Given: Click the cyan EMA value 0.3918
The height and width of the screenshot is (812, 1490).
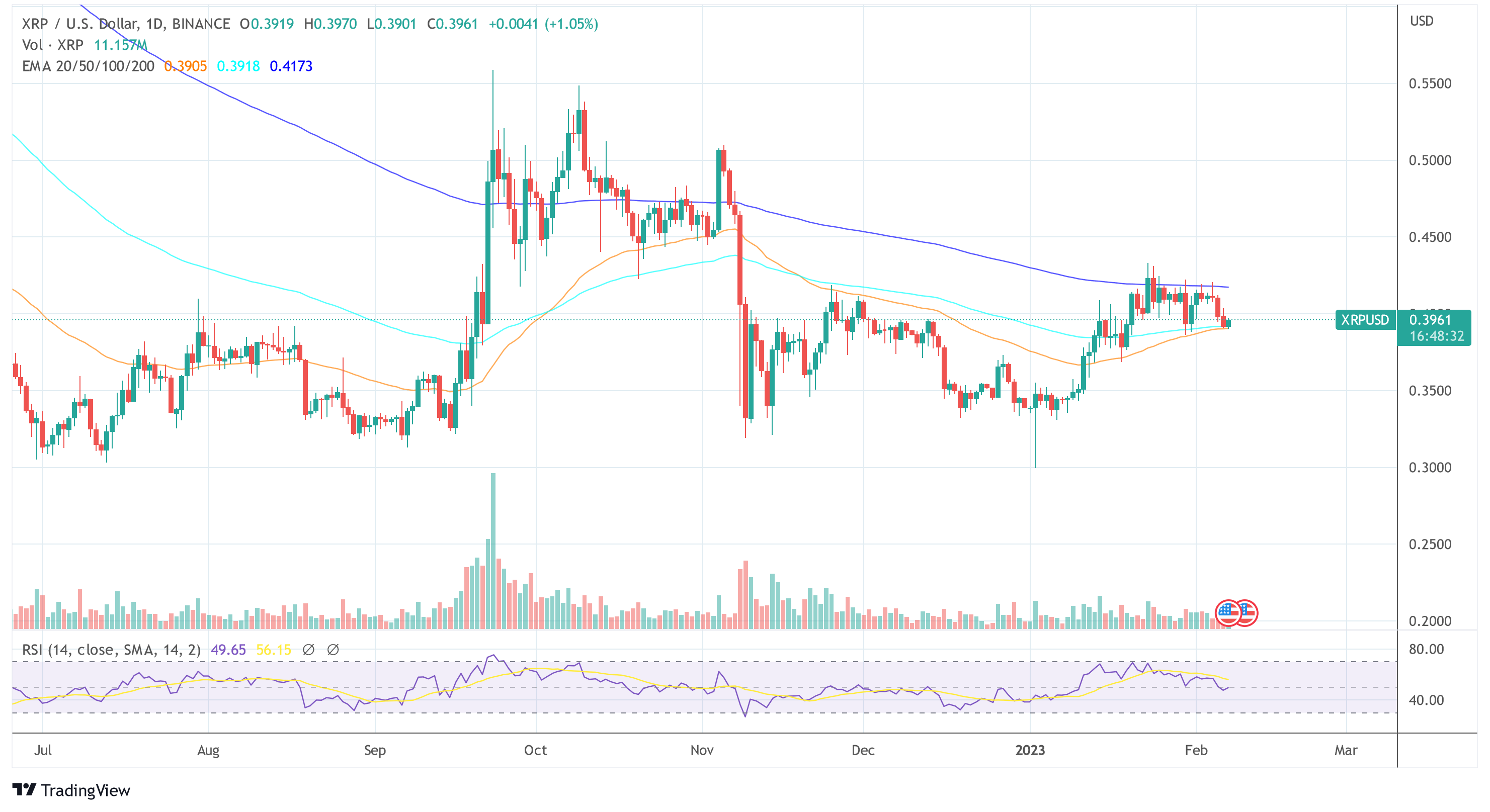Looking at the screenshot, I should coord(238,66).
